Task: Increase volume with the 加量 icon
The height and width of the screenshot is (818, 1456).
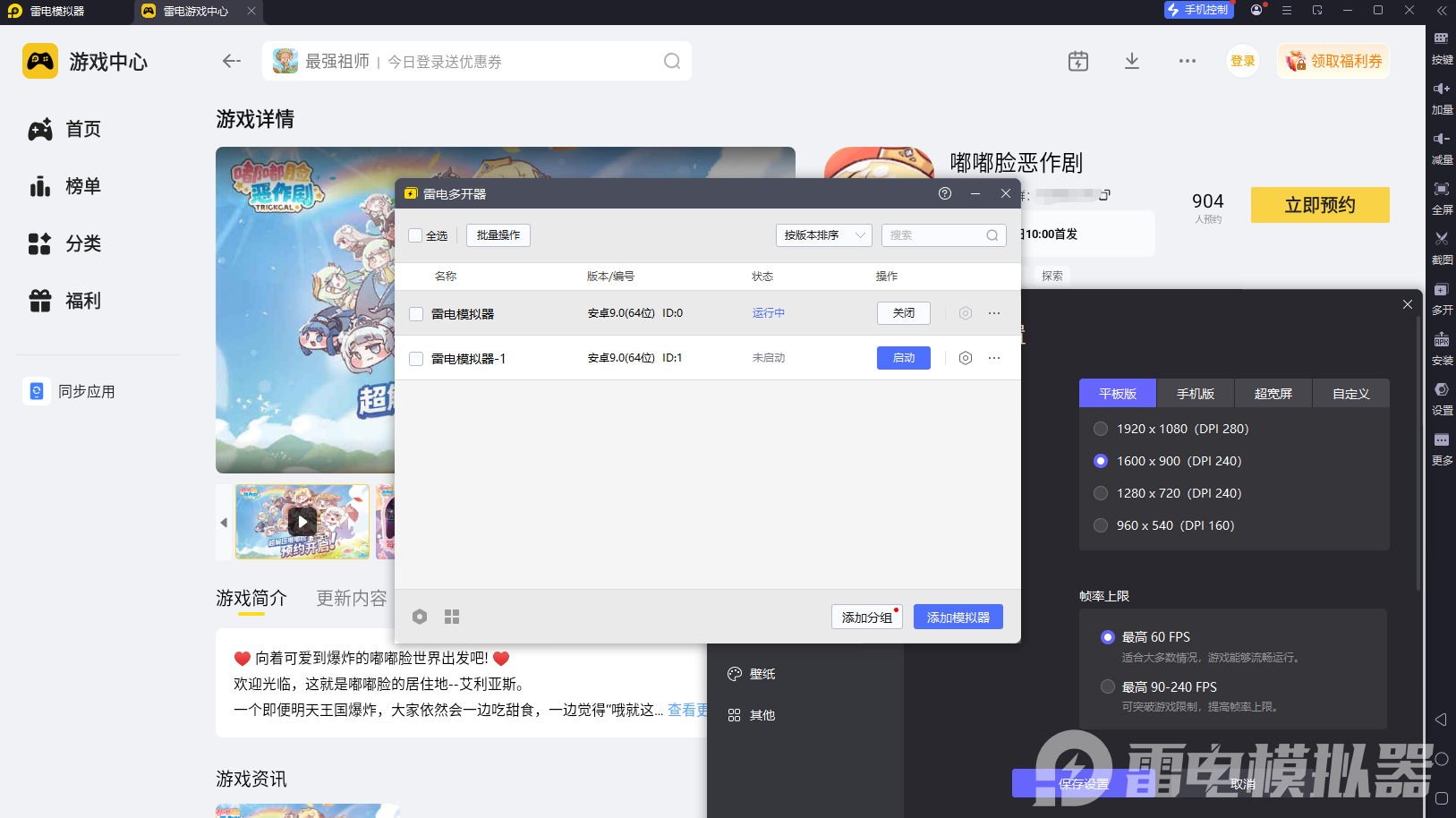Action: tap(1442, 98)
